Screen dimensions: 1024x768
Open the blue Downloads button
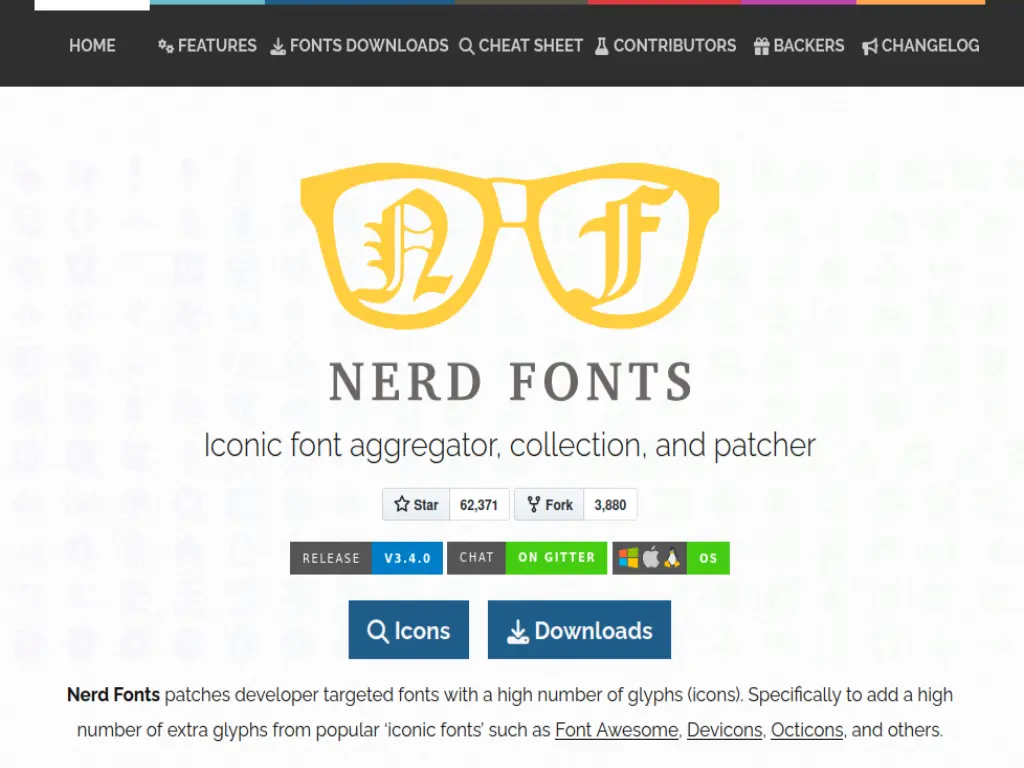point(579,630)
